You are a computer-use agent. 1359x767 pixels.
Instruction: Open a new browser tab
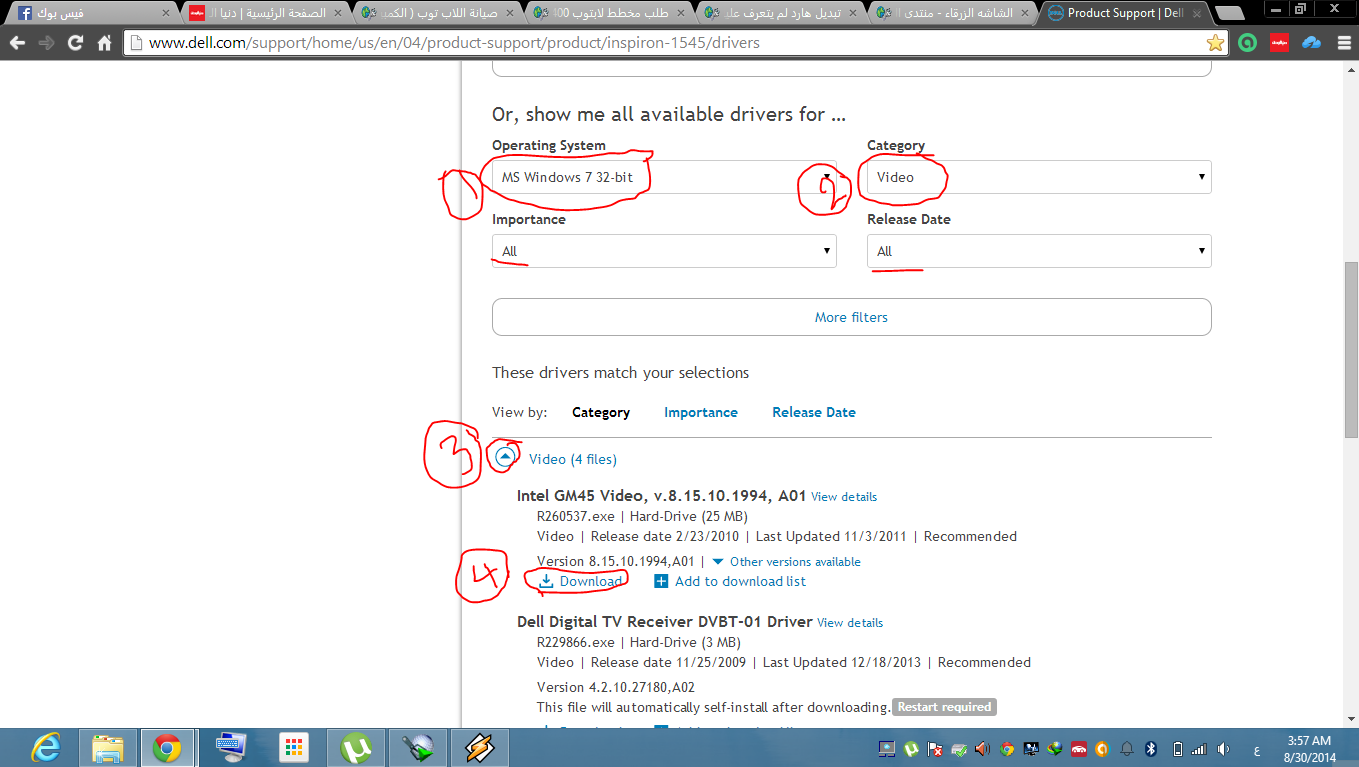pyautogui.click(x=1228, y=13)
